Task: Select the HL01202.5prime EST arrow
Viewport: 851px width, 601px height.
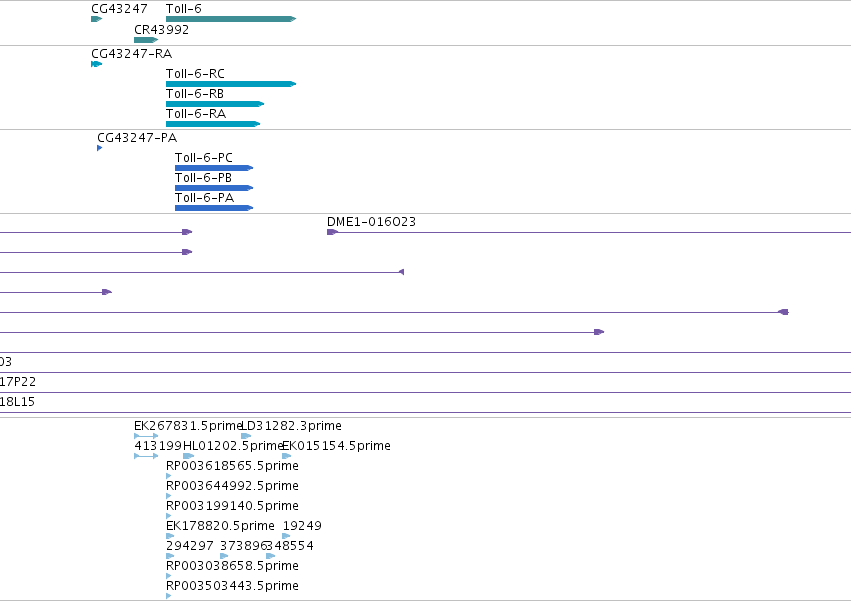Action: tap(188, 456)
